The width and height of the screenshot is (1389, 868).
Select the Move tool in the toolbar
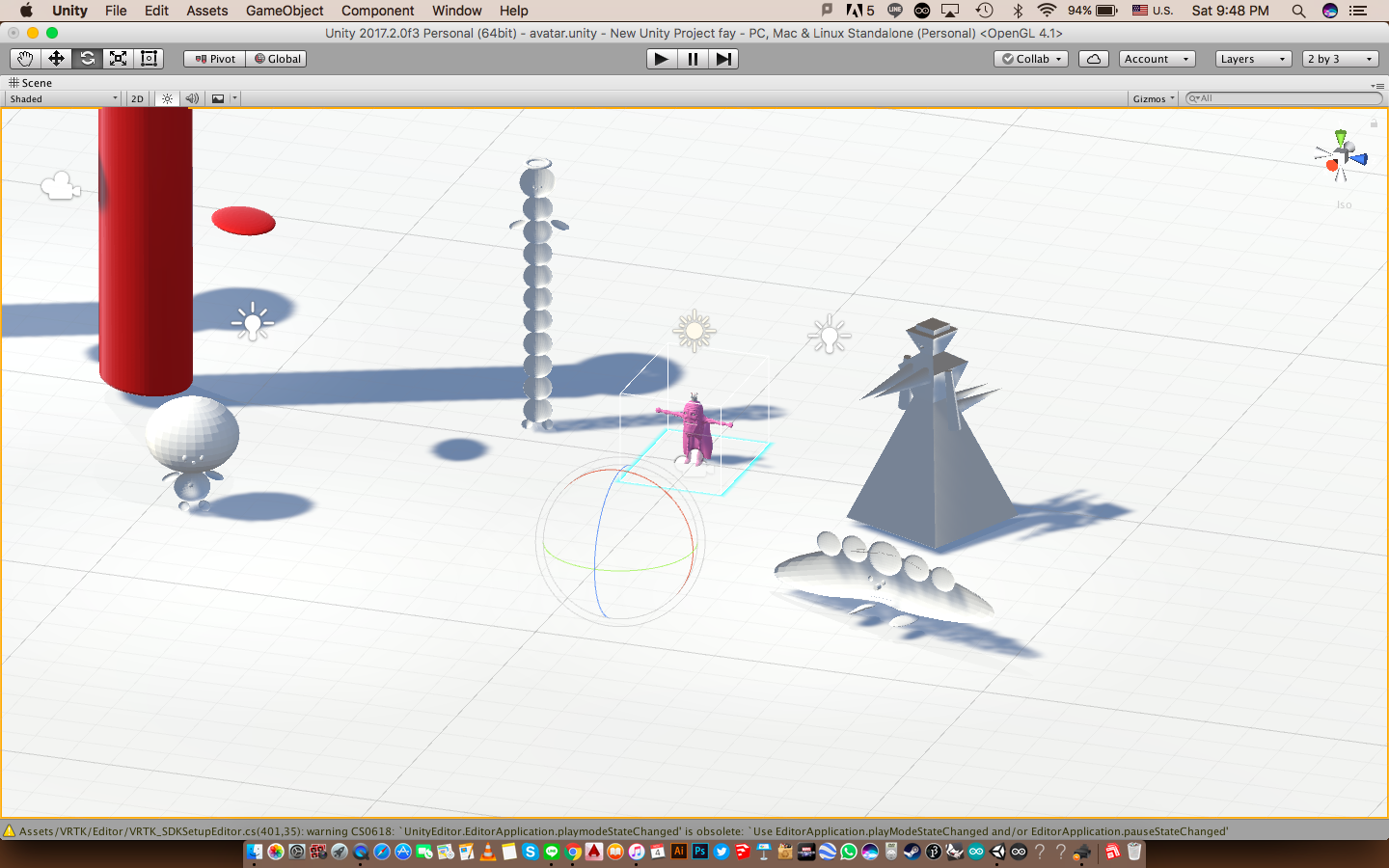pos(56,59)
